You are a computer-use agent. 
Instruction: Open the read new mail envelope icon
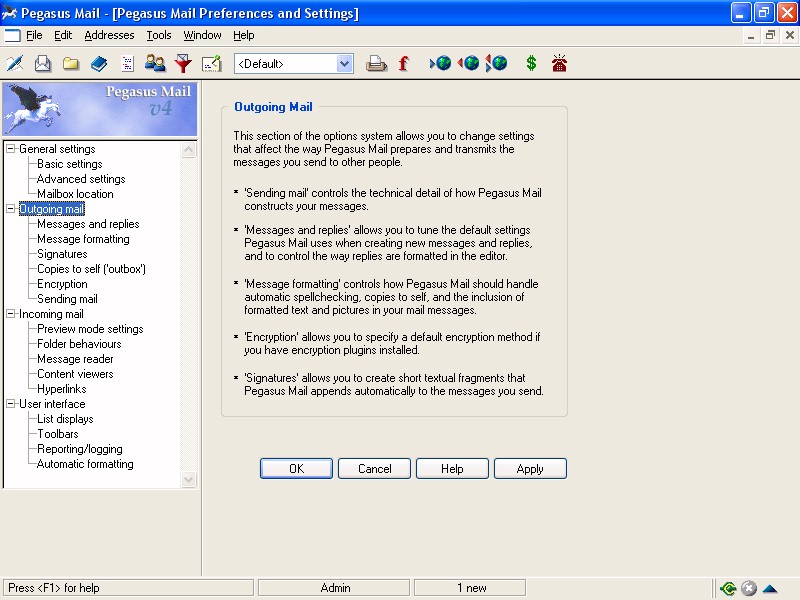coord(43,64)
